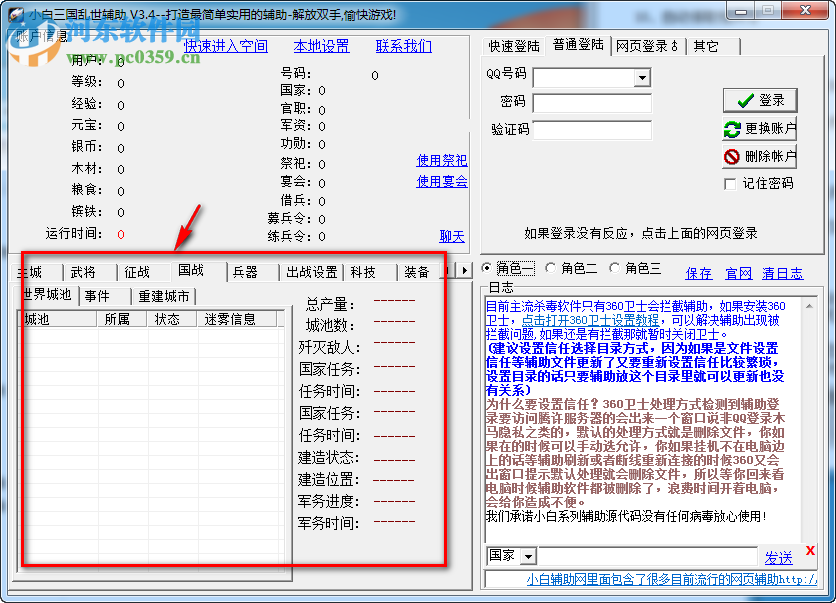Click the 联系我们 link

pyautogui.click(x=404, y=46)
